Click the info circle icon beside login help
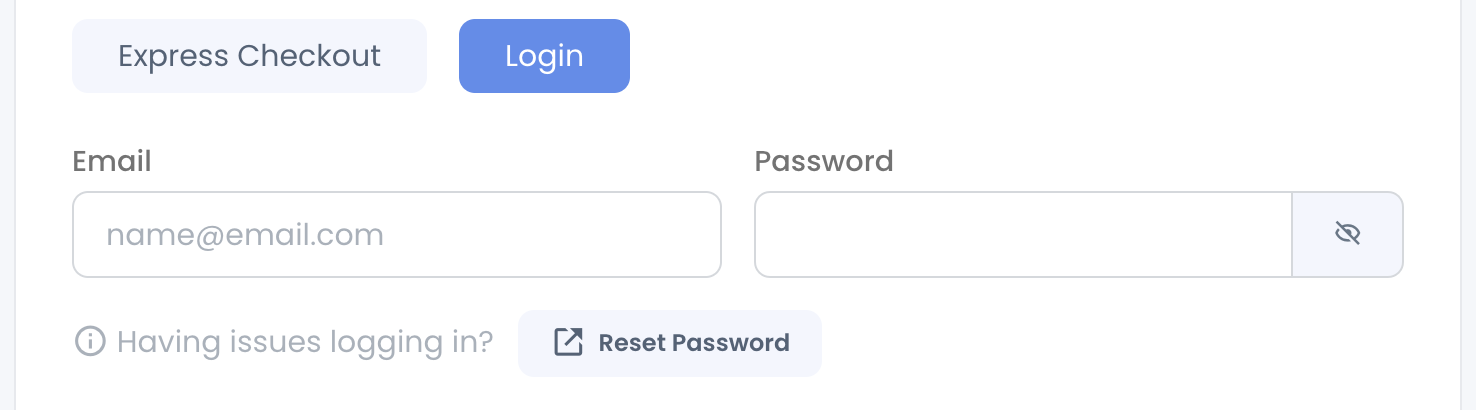Screen dimensions: 1476x410 (90, 343)
